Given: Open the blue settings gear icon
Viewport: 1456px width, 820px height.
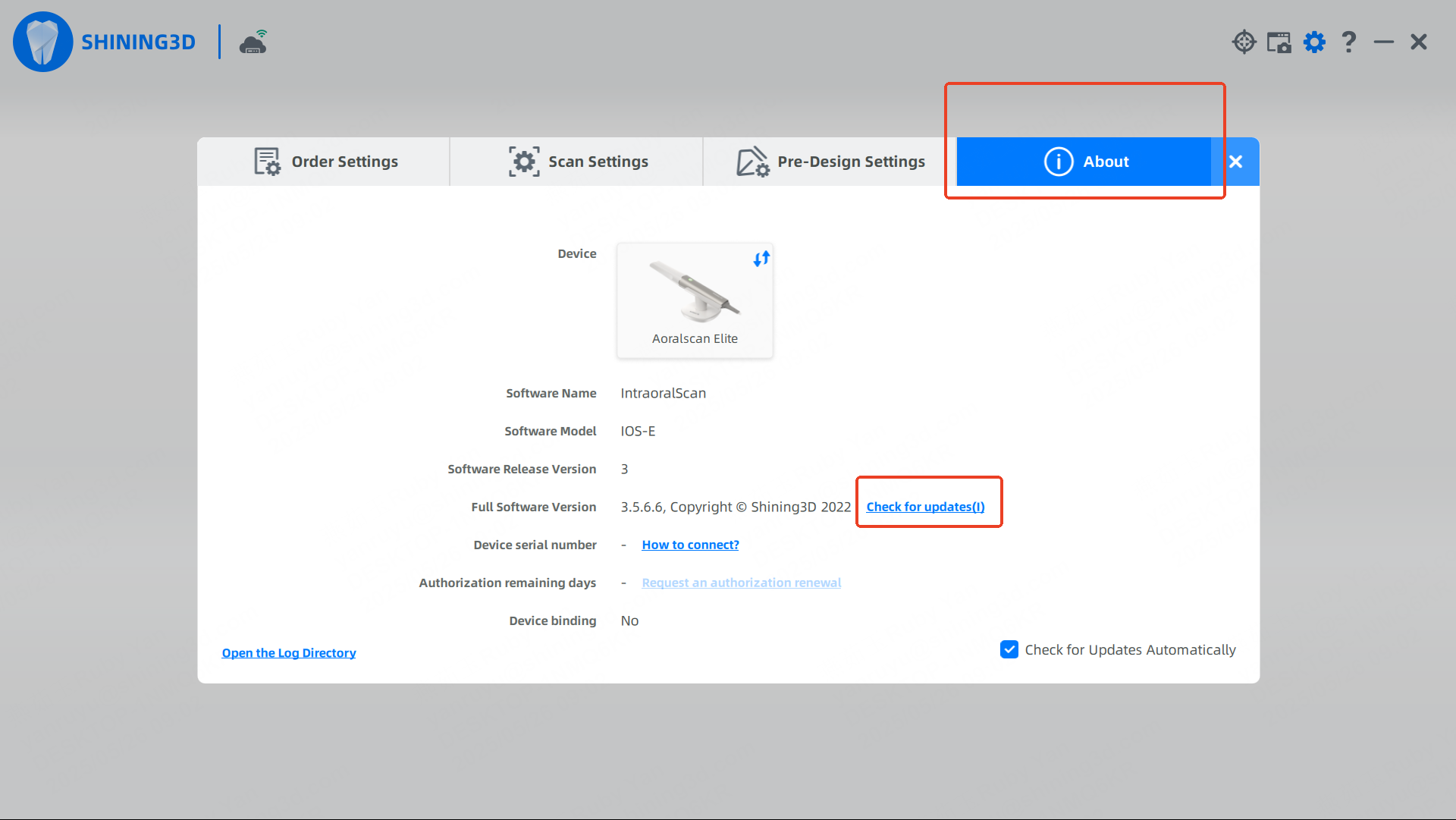Looking at the screenshot, I should pos(1314,42).
